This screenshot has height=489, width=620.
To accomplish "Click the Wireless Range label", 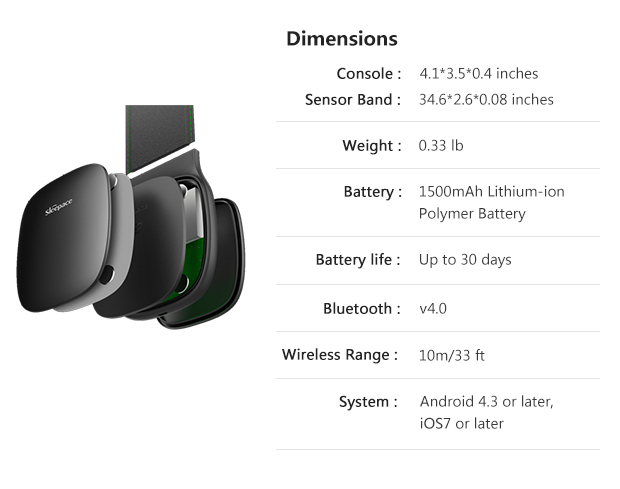I will (x=341, y=354).
